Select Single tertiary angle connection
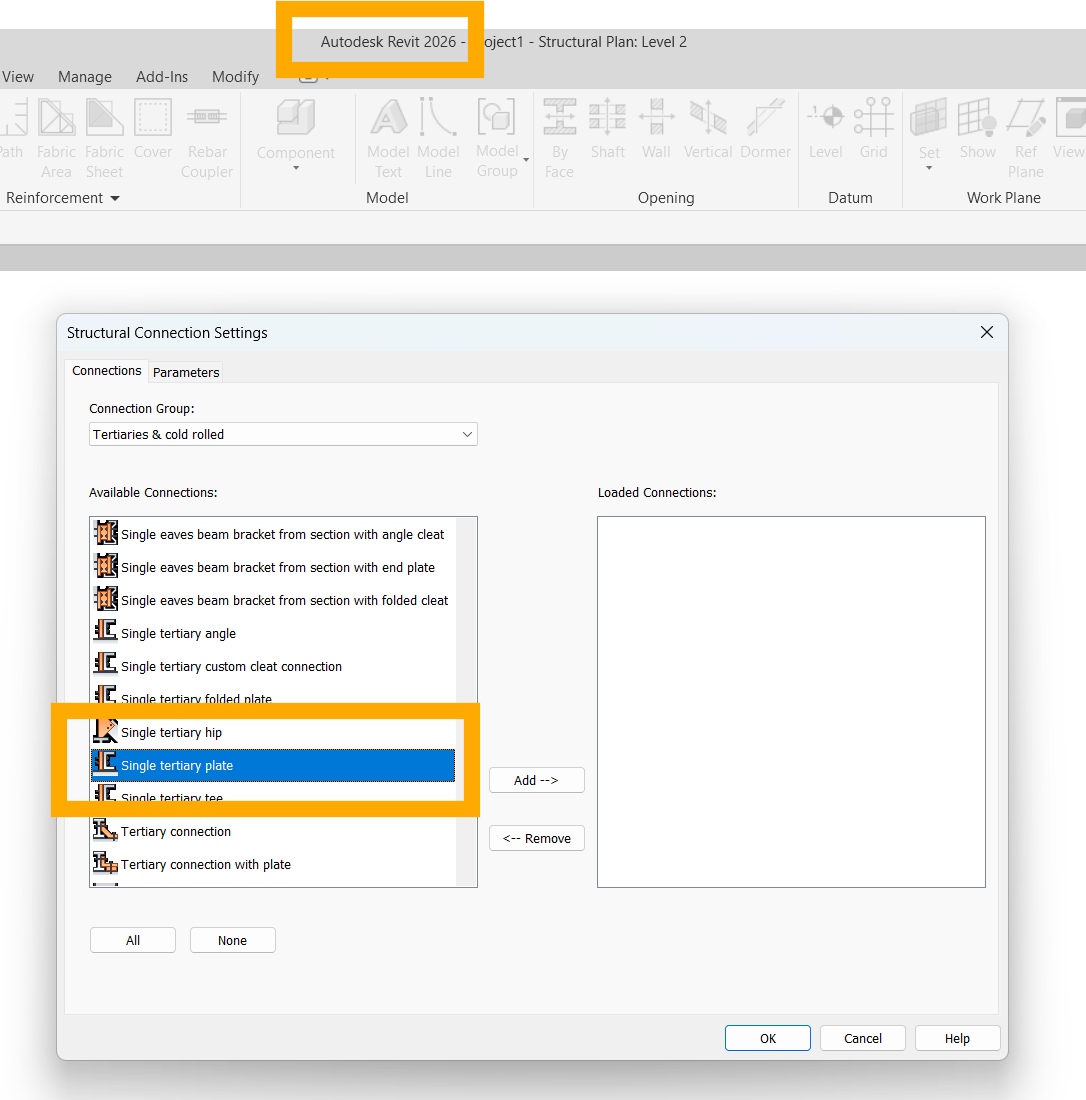The height and width of the screenshot is (1100, 1086). 274,633
